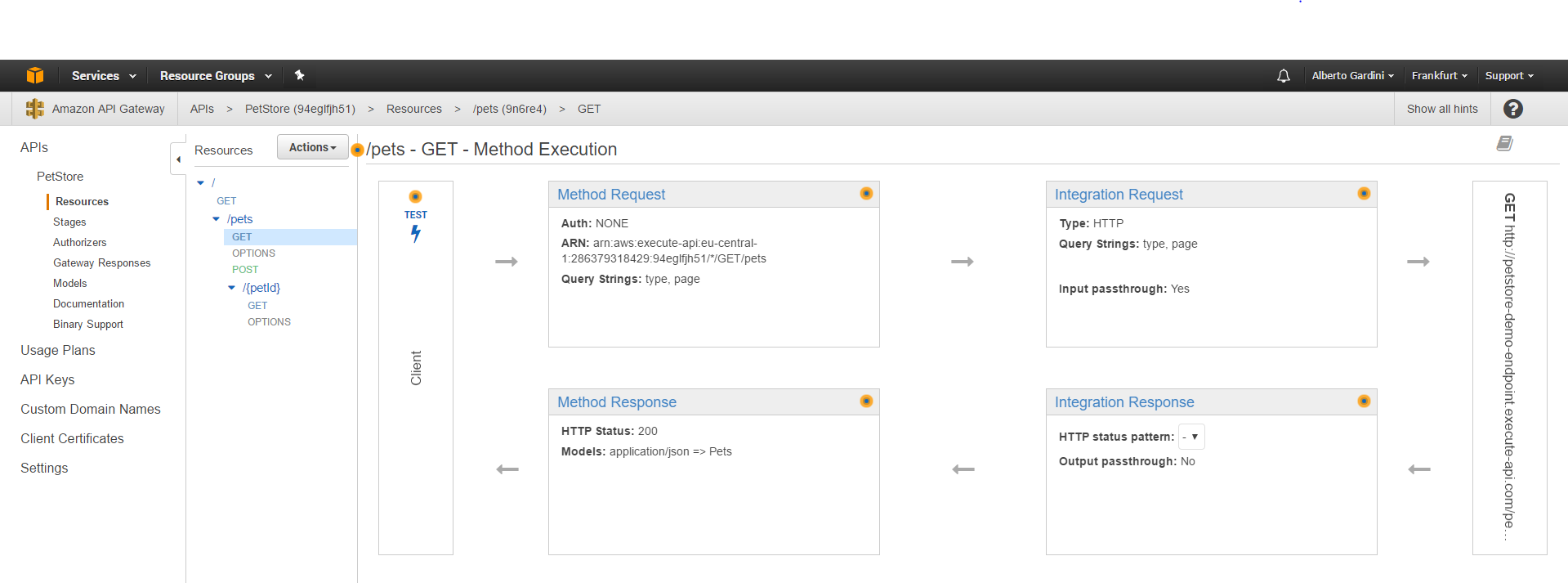Screen dimensions: 1568x583
Task: Go to Stages in the sidebar
Action: [x=69, y=222]
